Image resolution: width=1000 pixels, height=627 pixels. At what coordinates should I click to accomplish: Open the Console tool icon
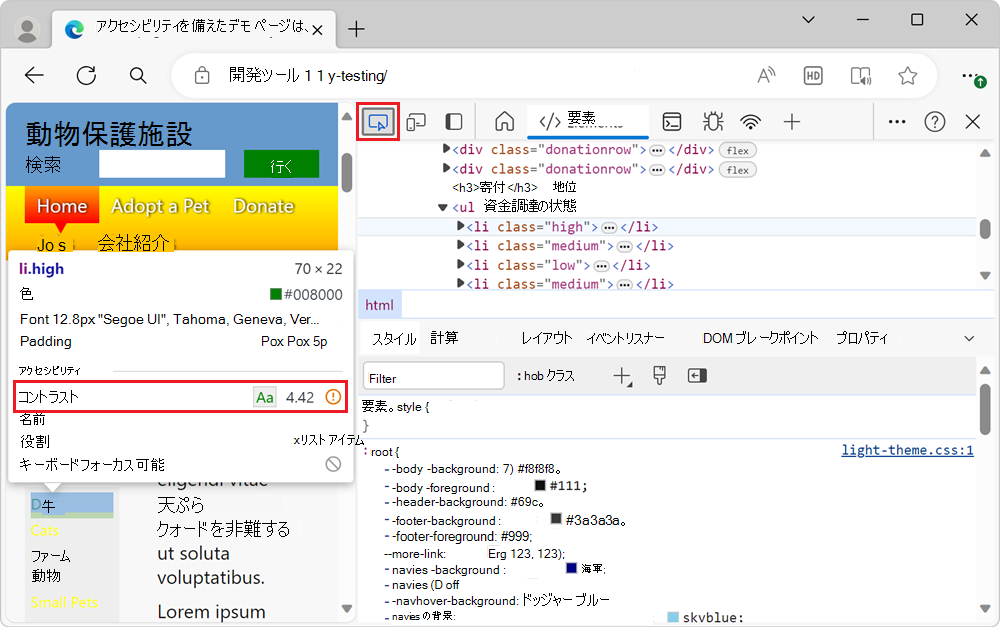pos(672,121)
